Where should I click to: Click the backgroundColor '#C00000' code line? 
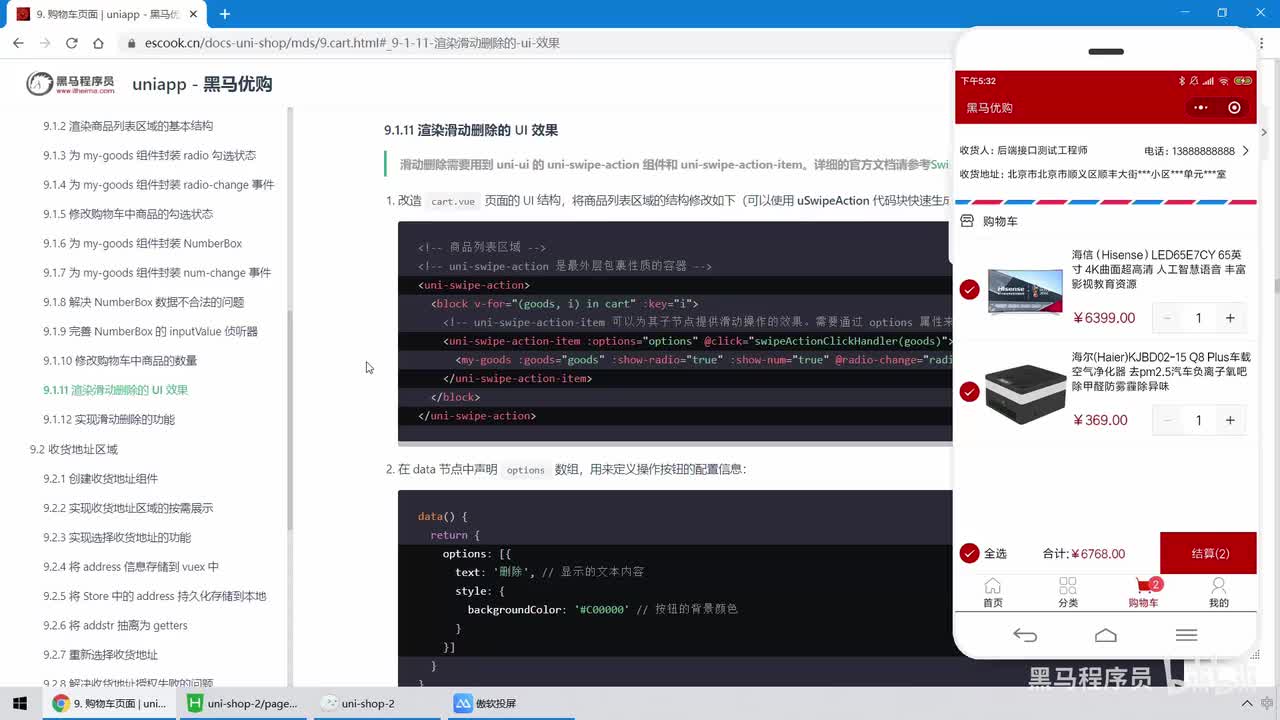602,609
